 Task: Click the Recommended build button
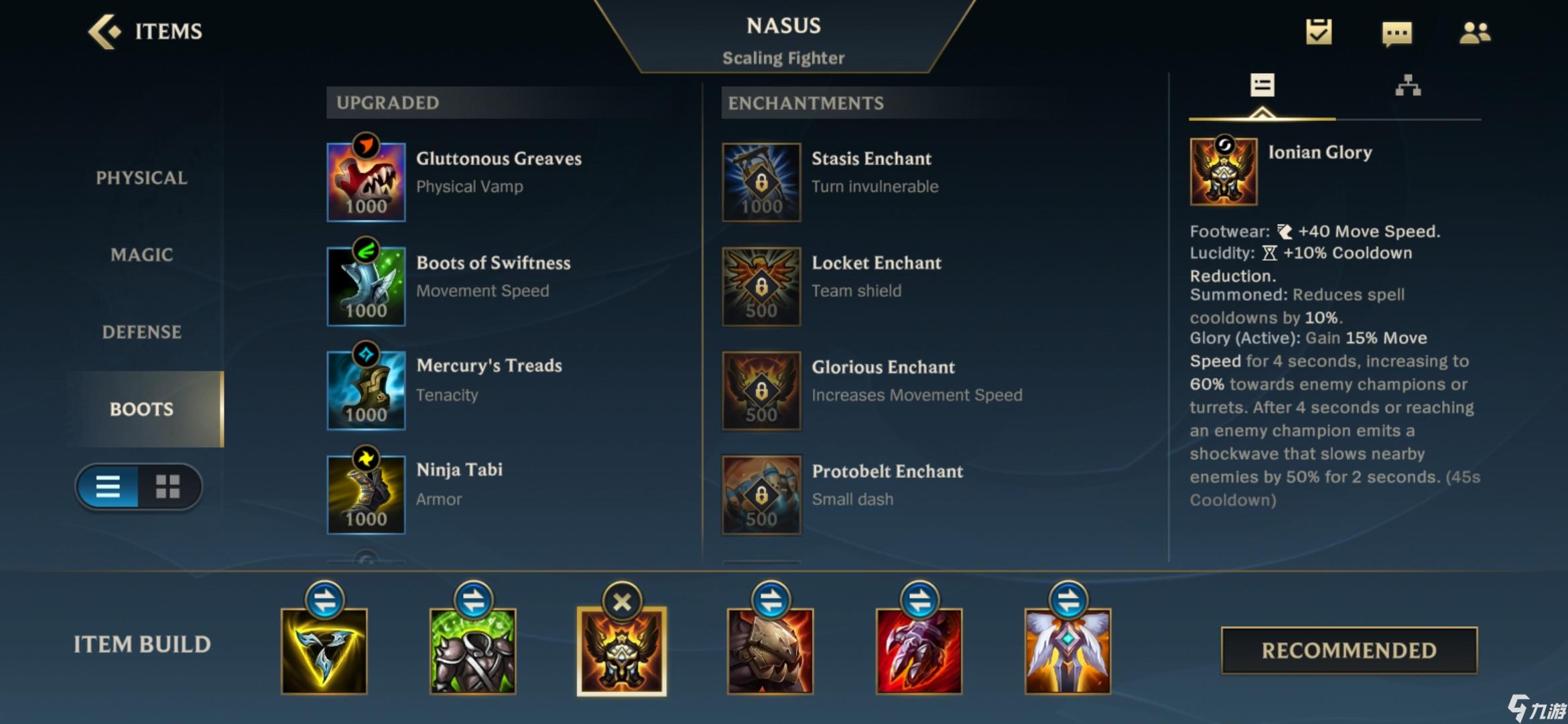[1349, 650]
